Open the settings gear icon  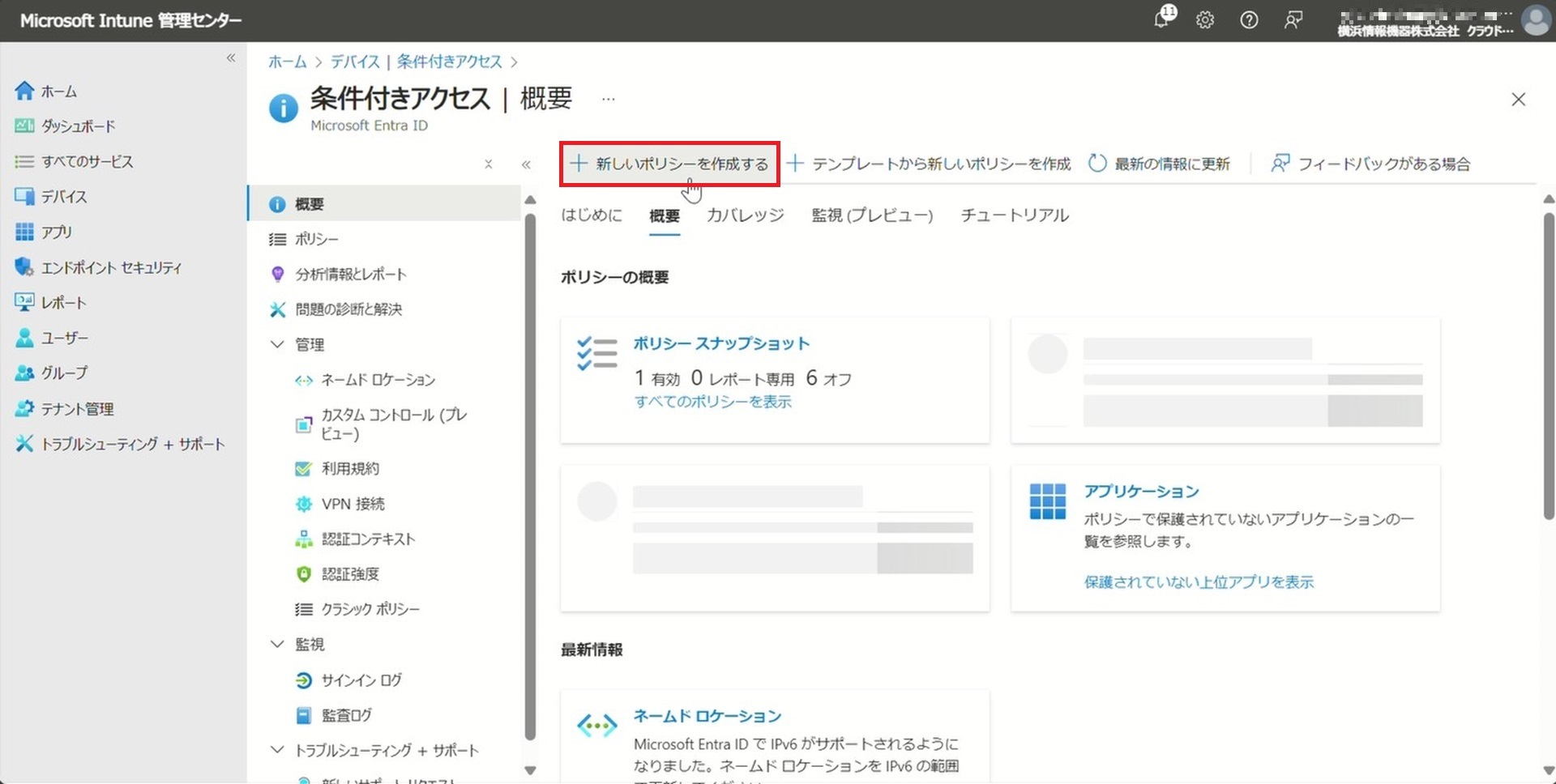click(1205, 20)
